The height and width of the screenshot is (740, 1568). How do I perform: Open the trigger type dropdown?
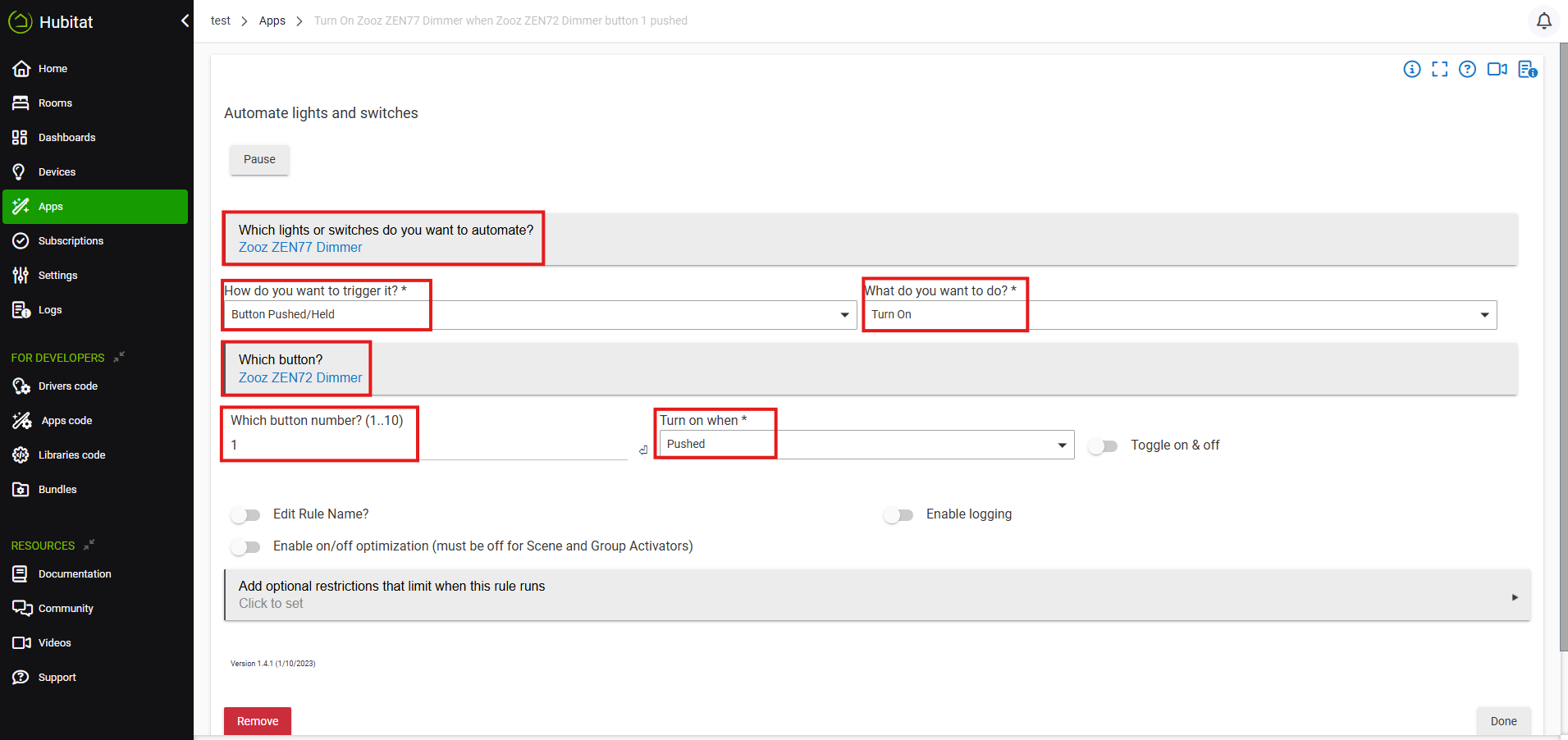click(x=541, y=315)
